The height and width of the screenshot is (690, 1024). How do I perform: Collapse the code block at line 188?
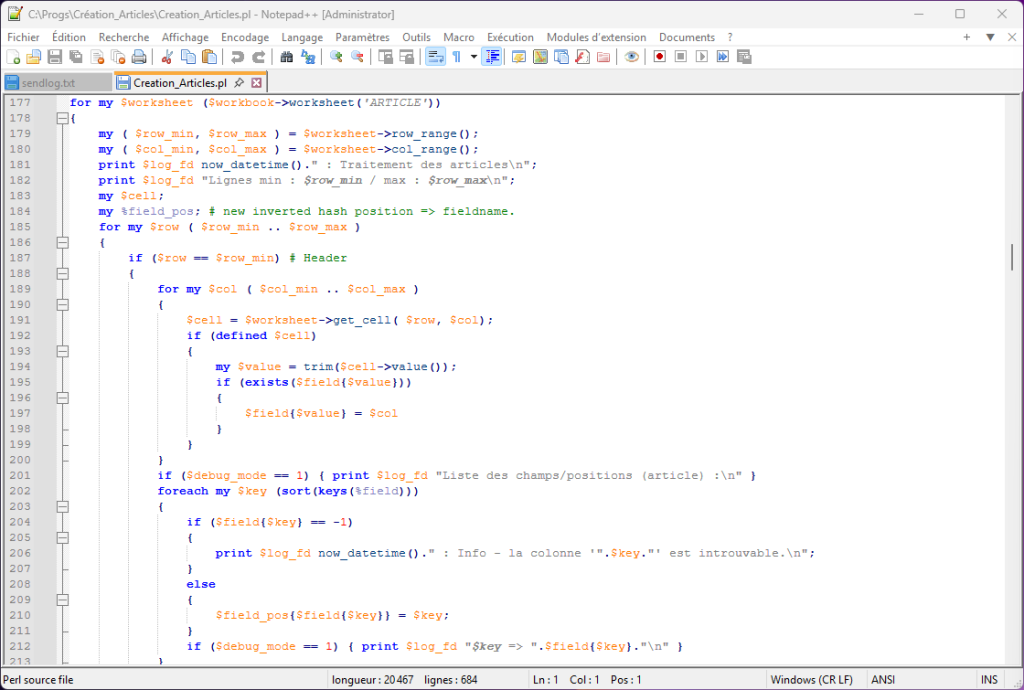[x=63, y=274]
